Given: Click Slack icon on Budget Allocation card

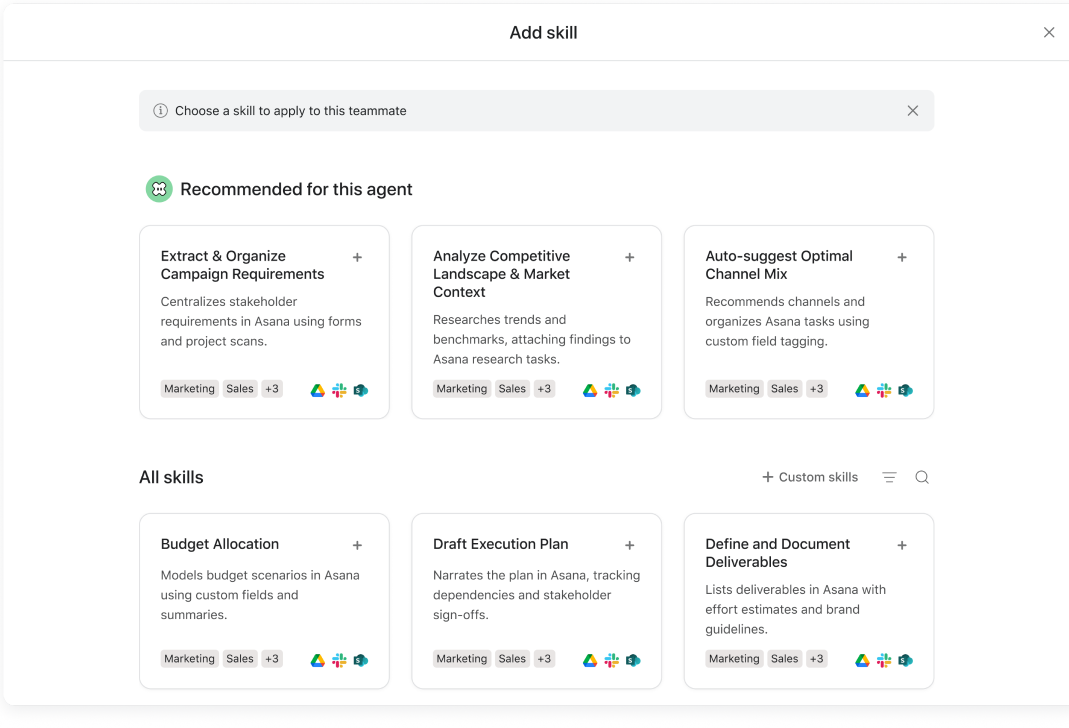Looking at the screenshot, I should [x=339, y=660].
